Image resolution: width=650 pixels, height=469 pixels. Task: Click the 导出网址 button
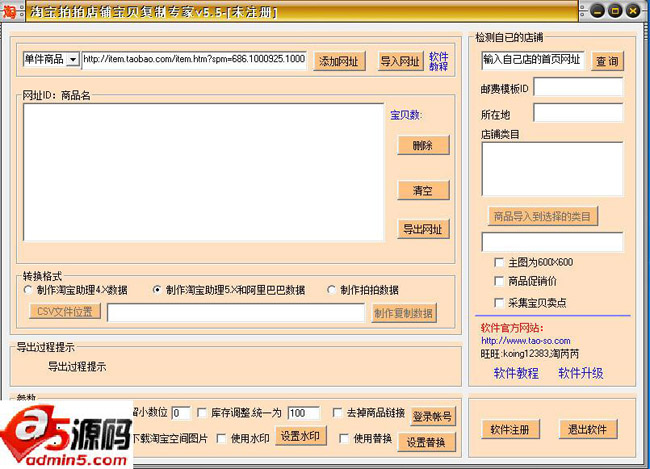pos(423,228)
